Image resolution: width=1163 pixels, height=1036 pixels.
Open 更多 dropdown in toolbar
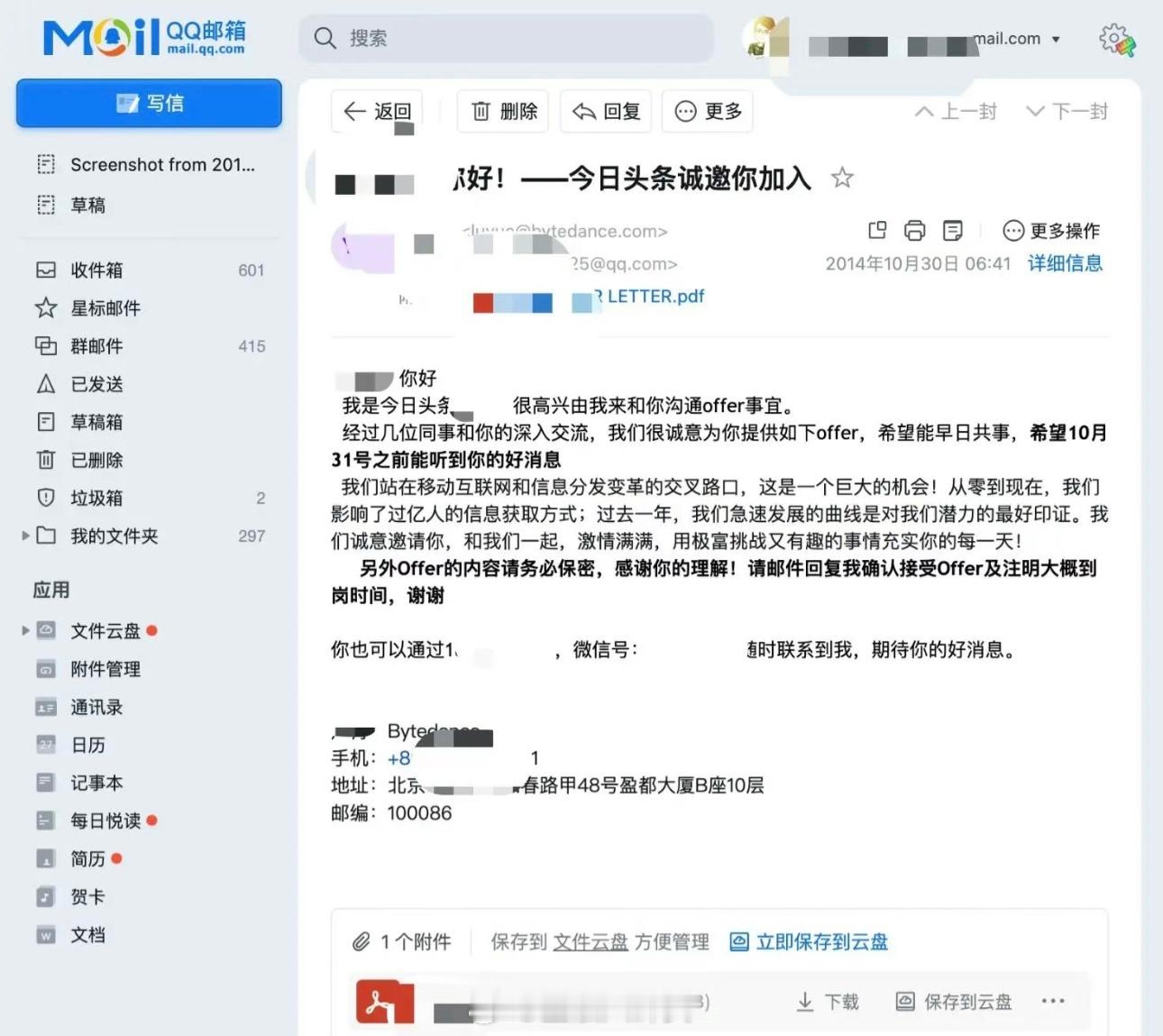[x=708, y=112]
